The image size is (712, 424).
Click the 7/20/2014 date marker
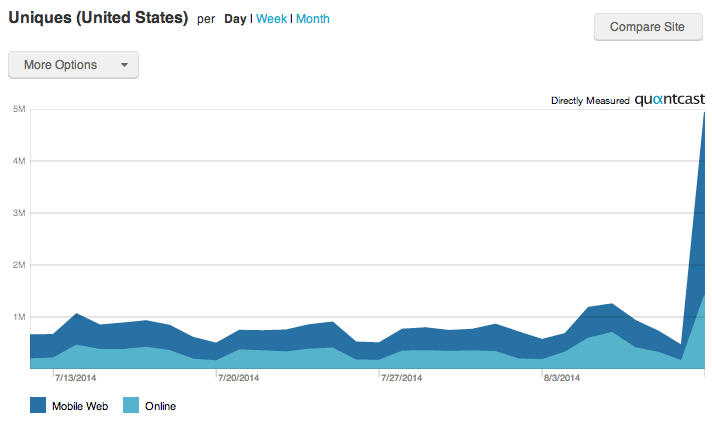239,379
